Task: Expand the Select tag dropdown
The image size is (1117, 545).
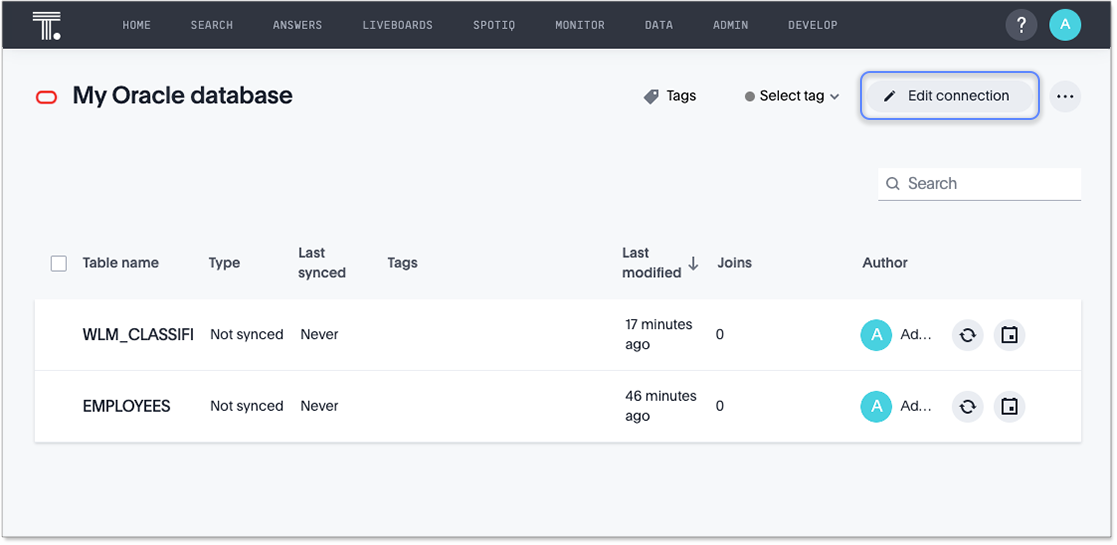Action: point(792,96)
